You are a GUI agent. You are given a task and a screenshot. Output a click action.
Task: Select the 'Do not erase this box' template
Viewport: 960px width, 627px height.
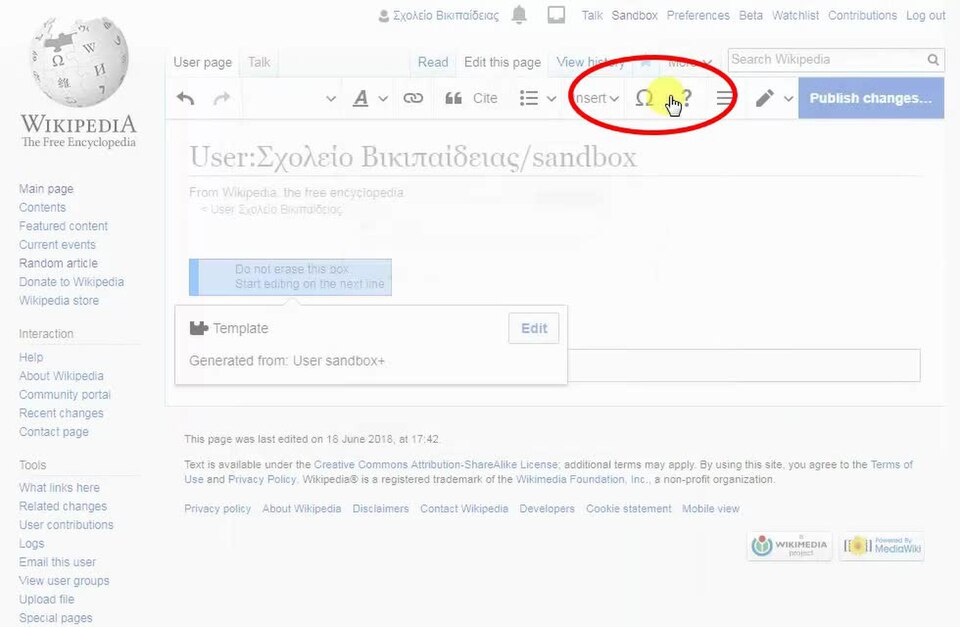(x=290, y=277)
